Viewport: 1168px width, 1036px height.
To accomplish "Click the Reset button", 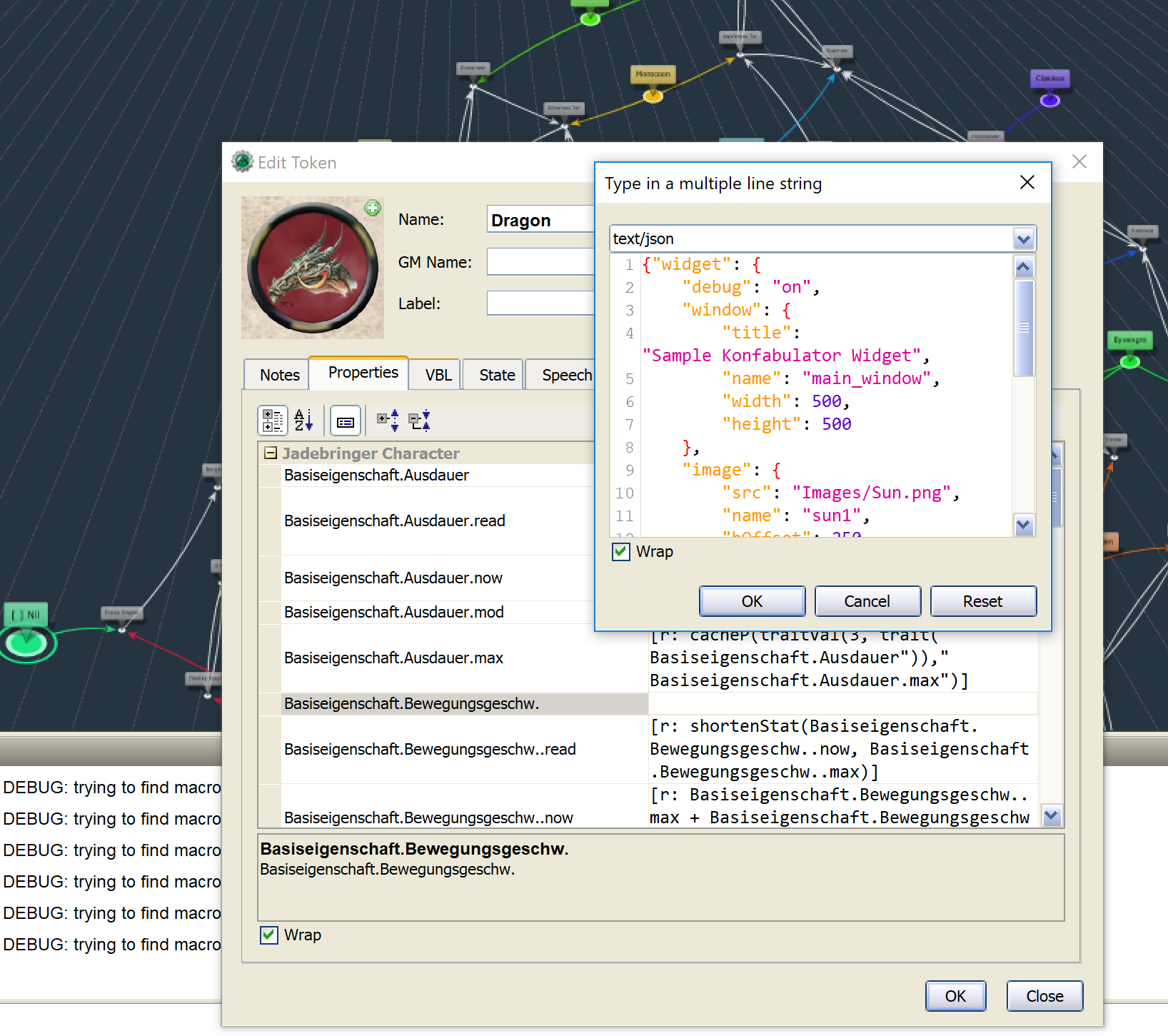I will tap(983, 600).
